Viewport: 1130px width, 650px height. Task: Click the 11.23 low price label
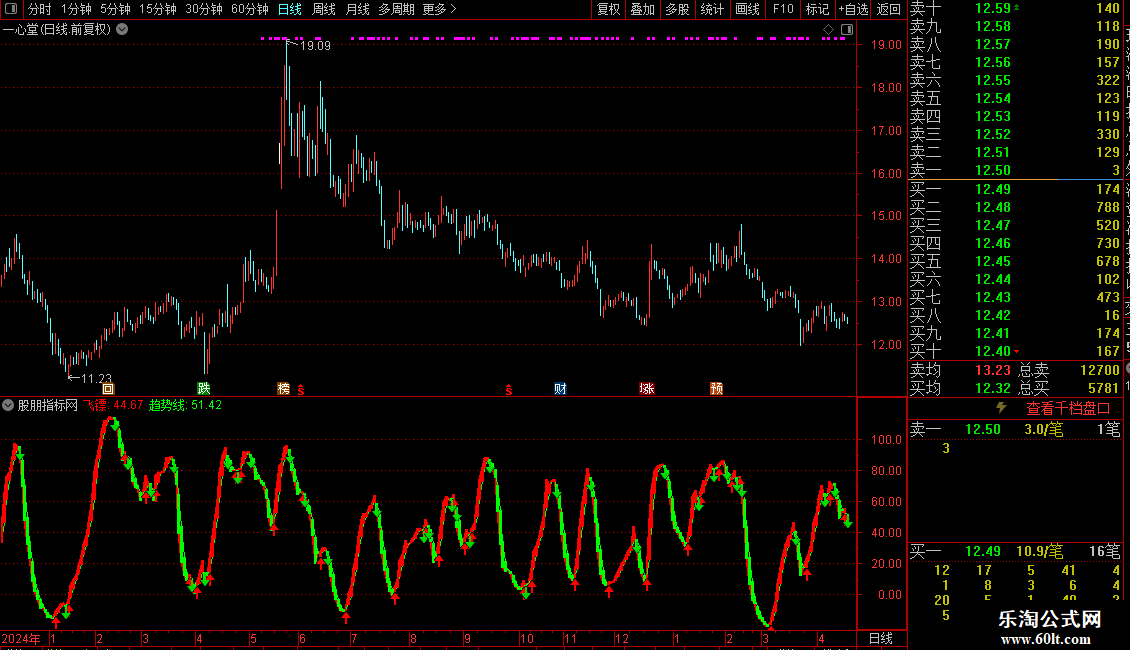(x=97, y=378)
